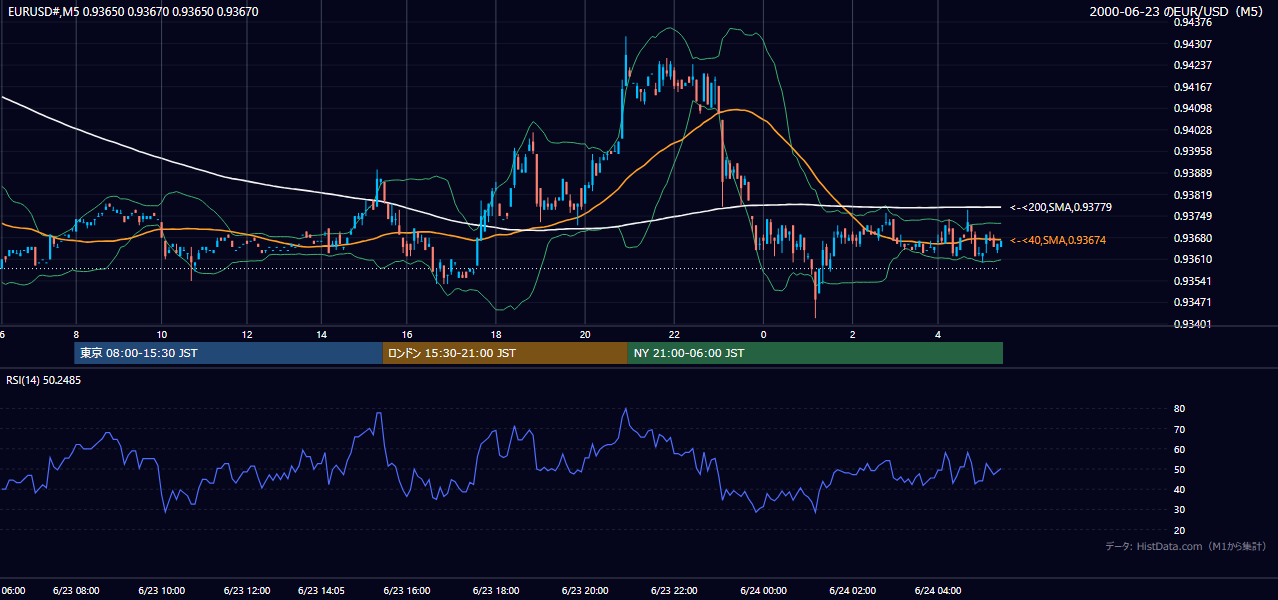The image size is (1278, 600).
Task: Click the RSI(14) 50.2485 indicator label
Action: [44, 380]
